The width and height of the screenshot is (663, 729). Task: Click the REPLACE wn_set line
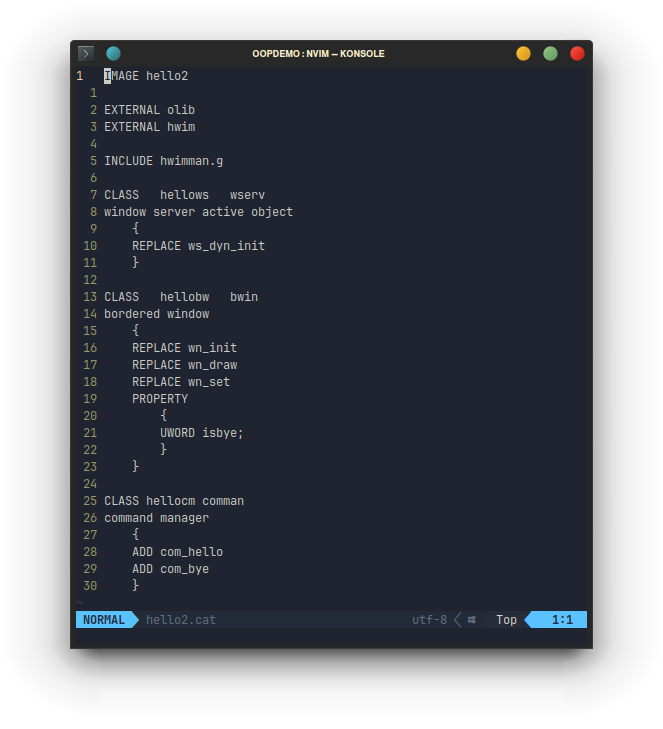(181, 382)
